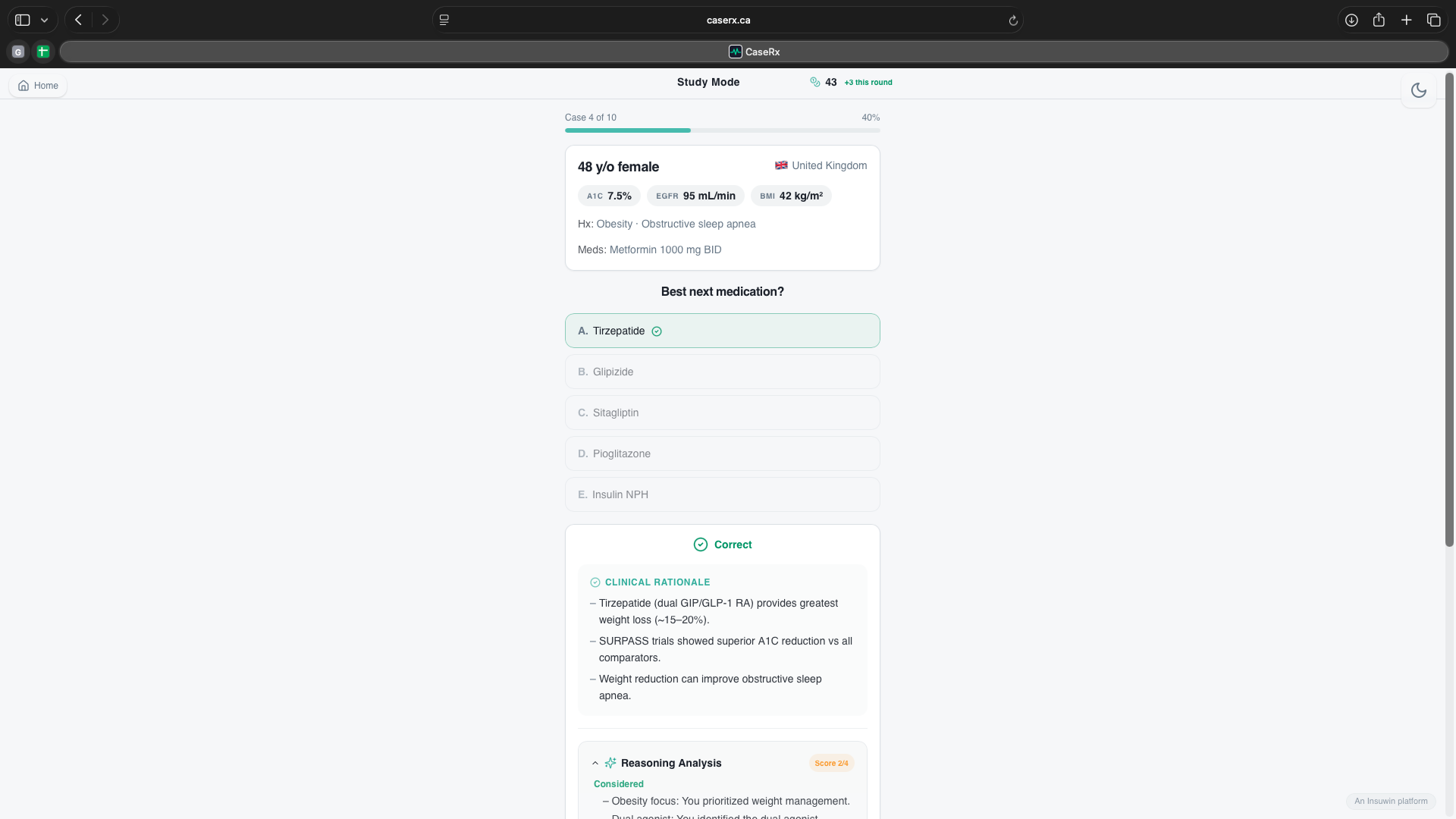This screenshot has width=1456, height=819.
Task: Go back to previous page
Action: pos(78,20)
